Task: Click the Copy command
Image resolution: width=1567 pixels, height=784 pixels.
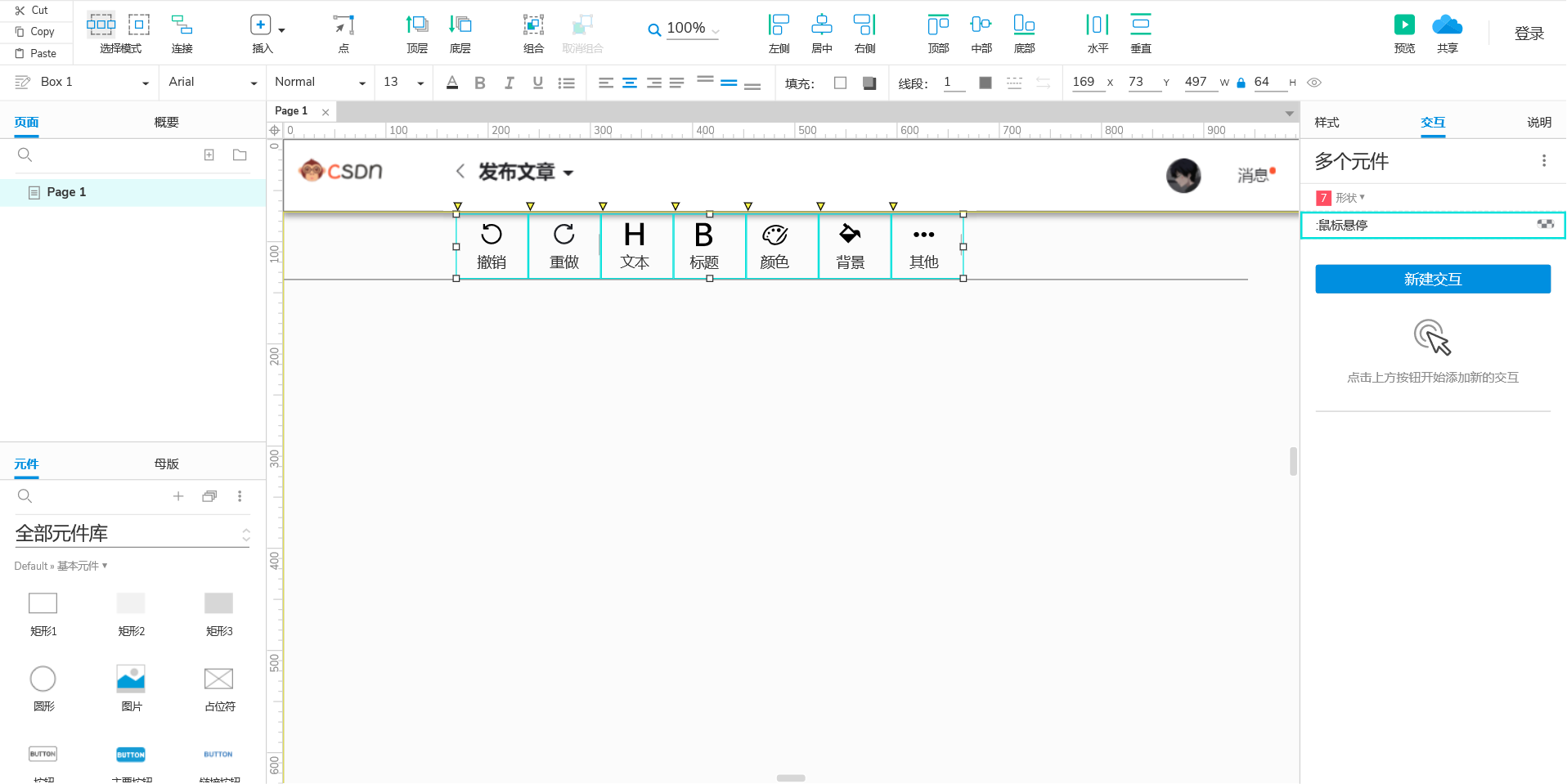Action: pyautogui.click(x=34, y=32)
